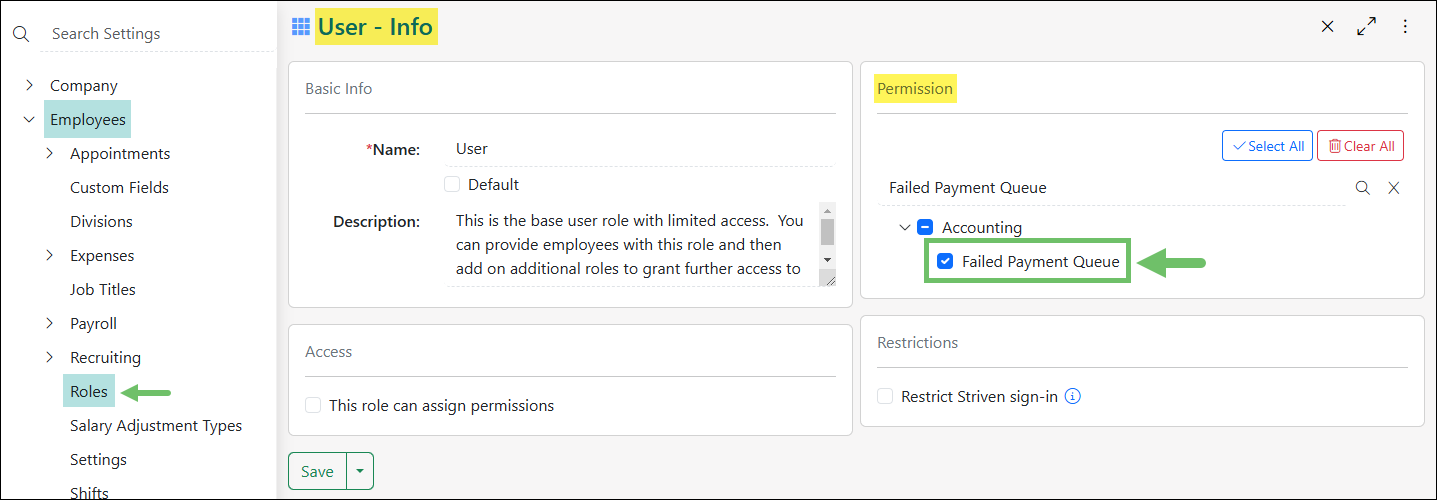Open Custom Fields in the sidebar
The width and height of the screenshot is (1437, 500).
click(x=119, y=187)
